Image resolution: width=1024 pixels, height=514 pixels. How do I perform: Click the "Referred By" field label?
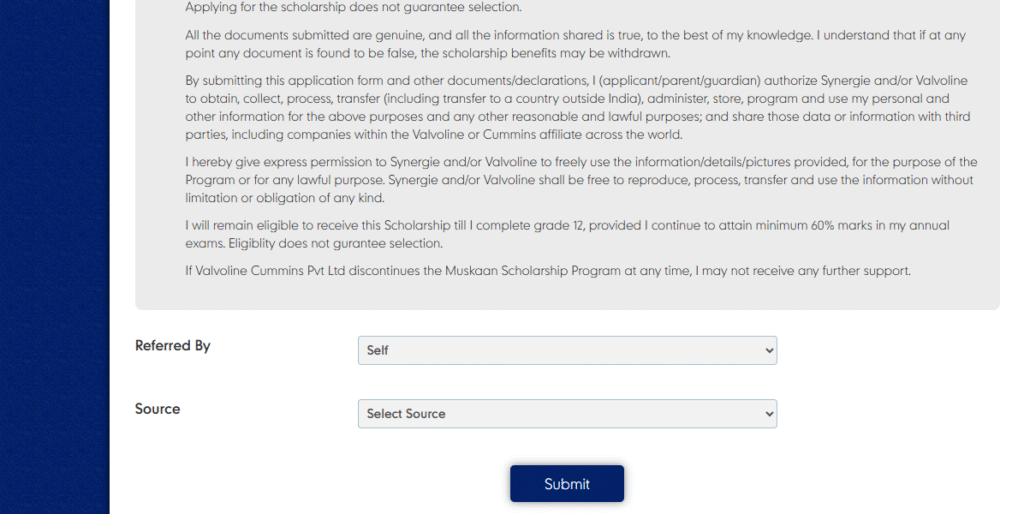click(173, 346)
